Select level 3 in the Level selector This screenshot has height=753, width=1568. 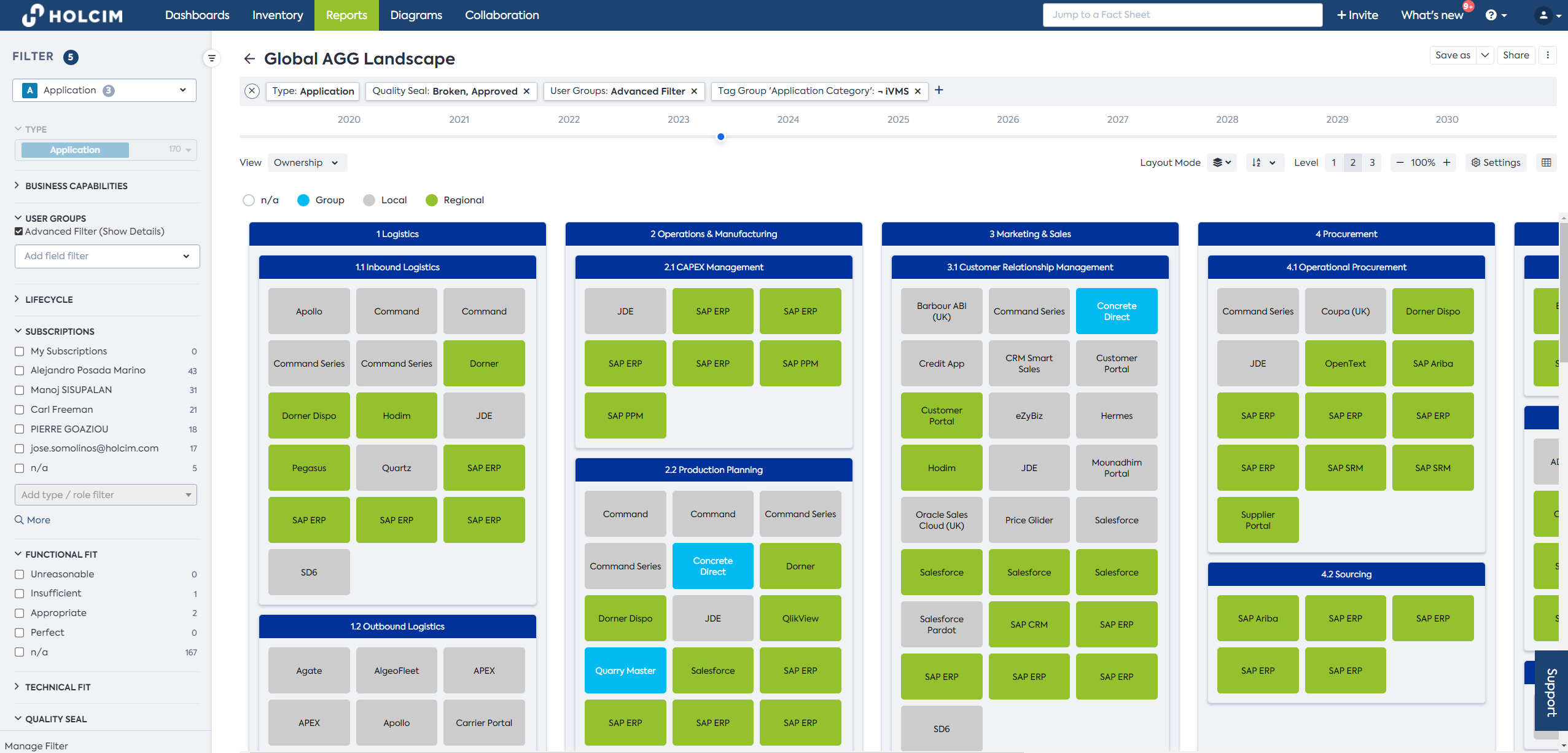[1372, 163]
